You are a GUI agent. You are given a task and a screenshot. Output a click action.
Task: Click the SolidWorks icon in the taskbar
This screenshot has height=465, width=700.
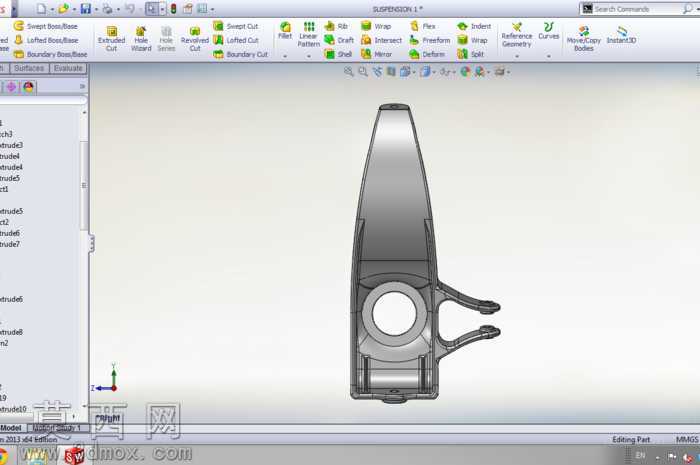[74, 456]
